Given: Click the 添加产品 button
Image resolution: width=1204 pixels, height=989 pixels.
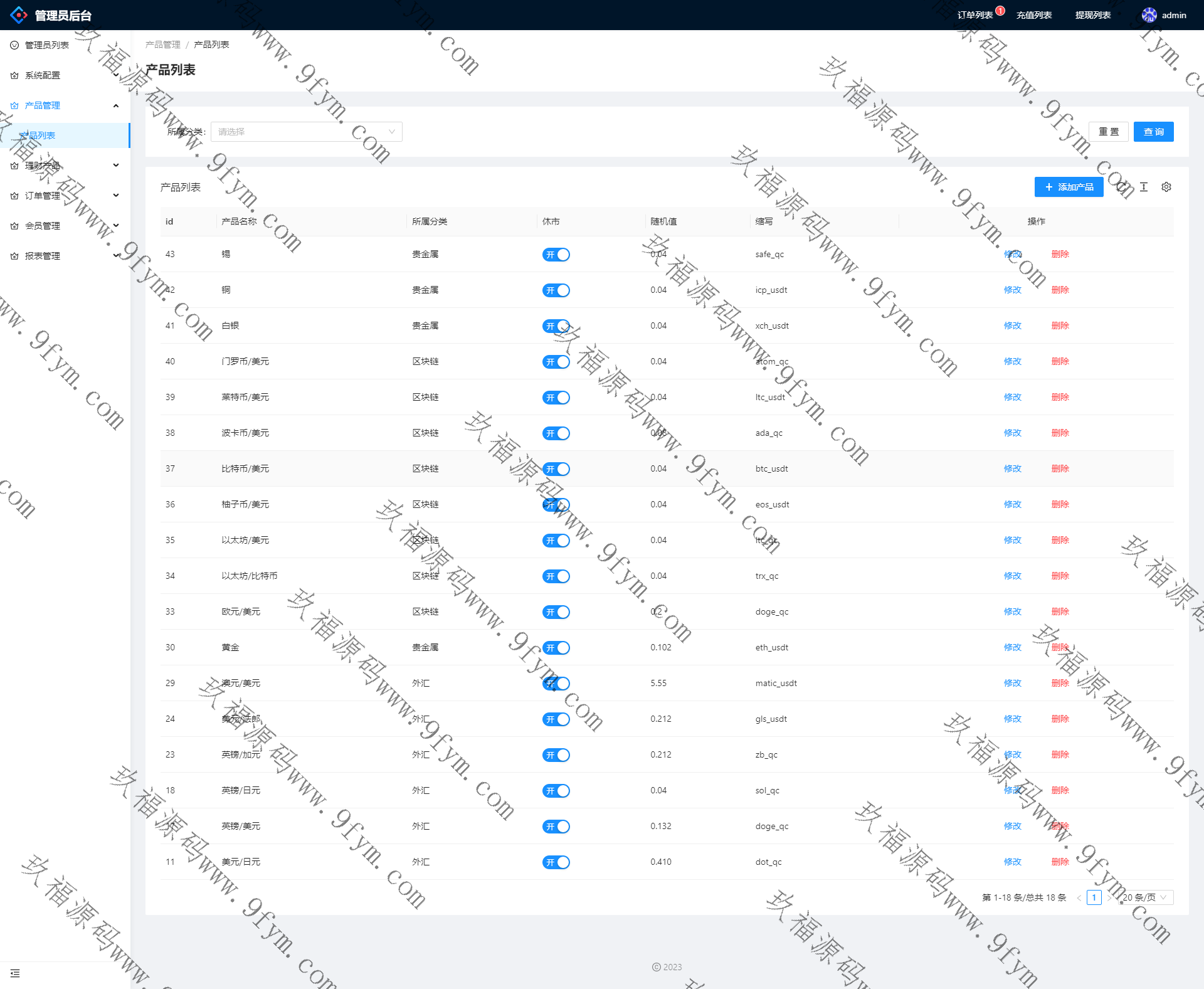Looking at the screenshot, I should pos(1069,187).
